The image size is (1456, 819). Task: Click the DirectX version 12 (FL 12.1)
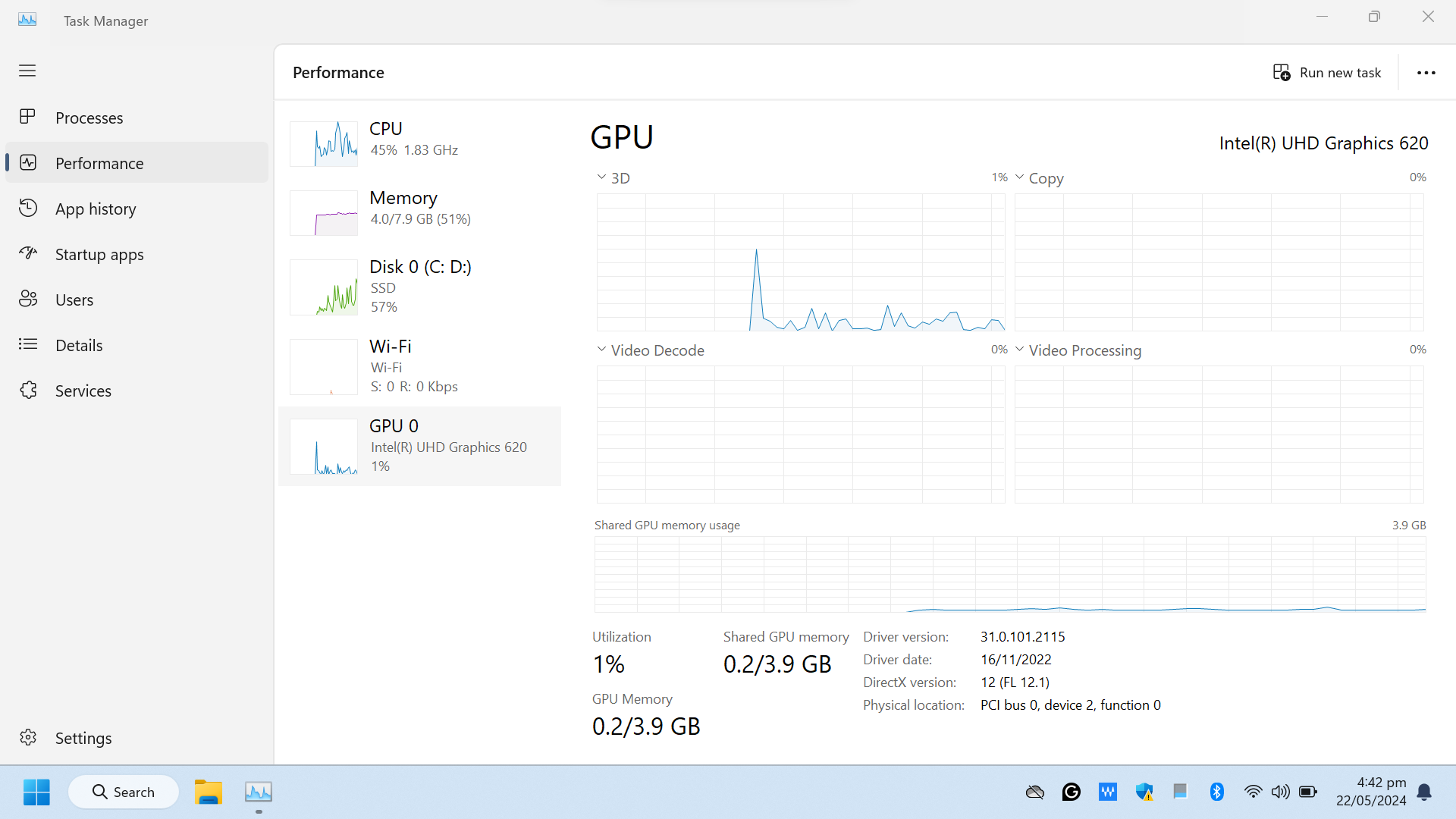(x=1015, y=682)
